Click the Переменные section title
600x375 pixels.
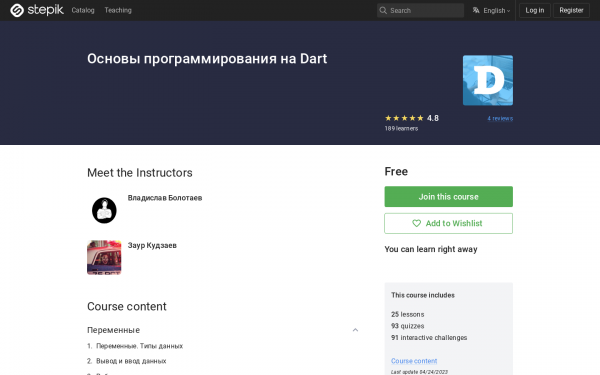tap(113, 330)
